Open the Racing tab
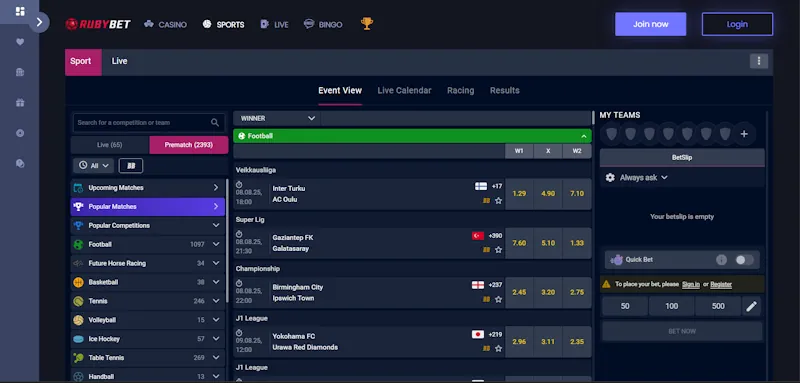800x383 pixels. (x=461, y=91)
